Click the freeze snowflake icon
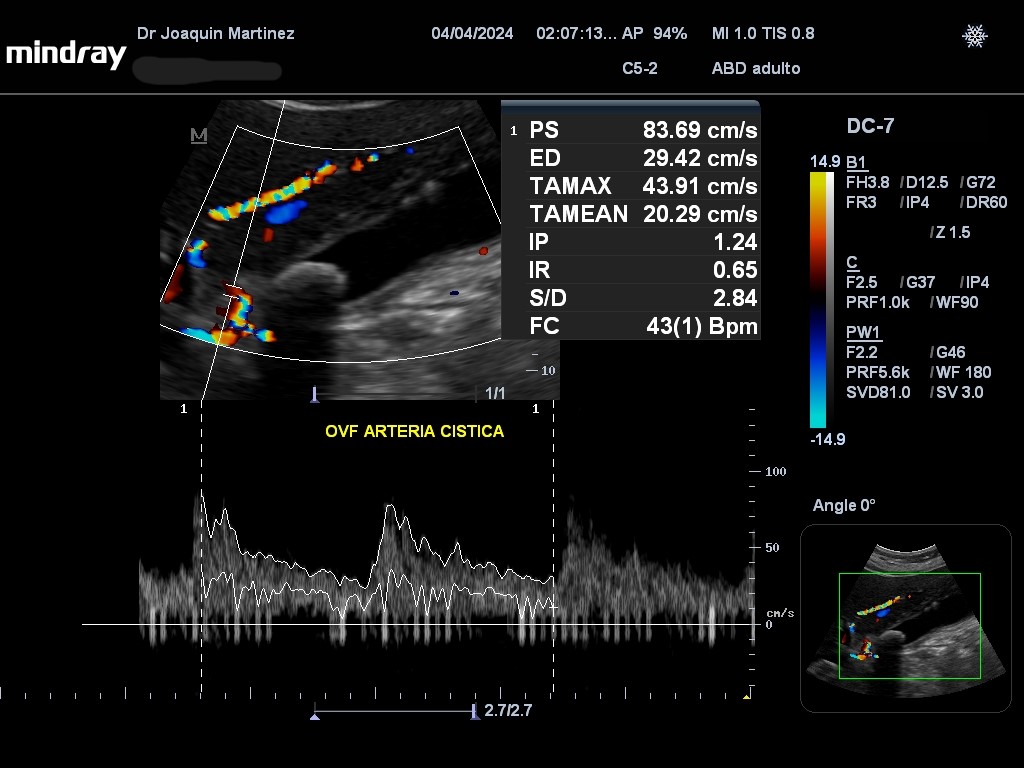Image resolution: width=1024 pixels, height=768 pixels. point(974,36)
